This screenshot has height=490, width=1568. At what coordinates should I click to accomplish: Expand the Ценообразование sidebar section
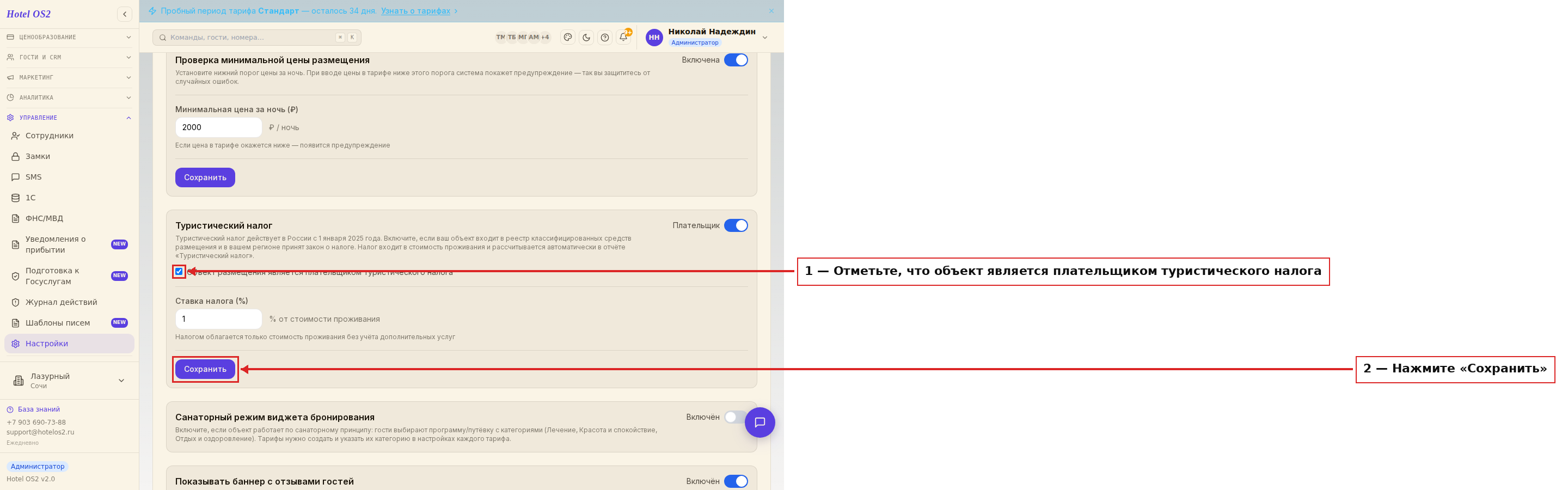pyautogui.click(x=69, y=37)
